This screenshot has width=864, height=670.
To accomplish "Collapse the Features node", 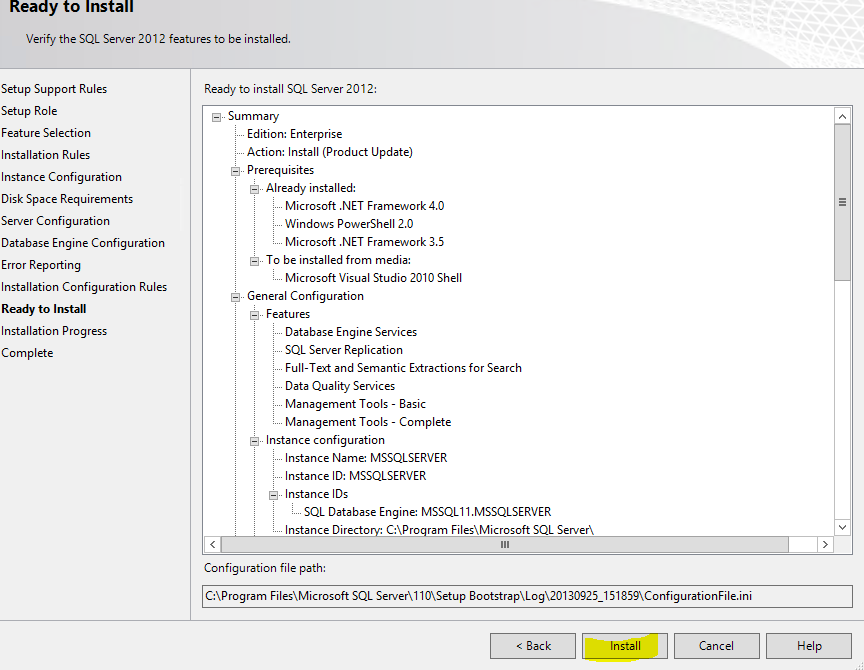I will 255,315.
